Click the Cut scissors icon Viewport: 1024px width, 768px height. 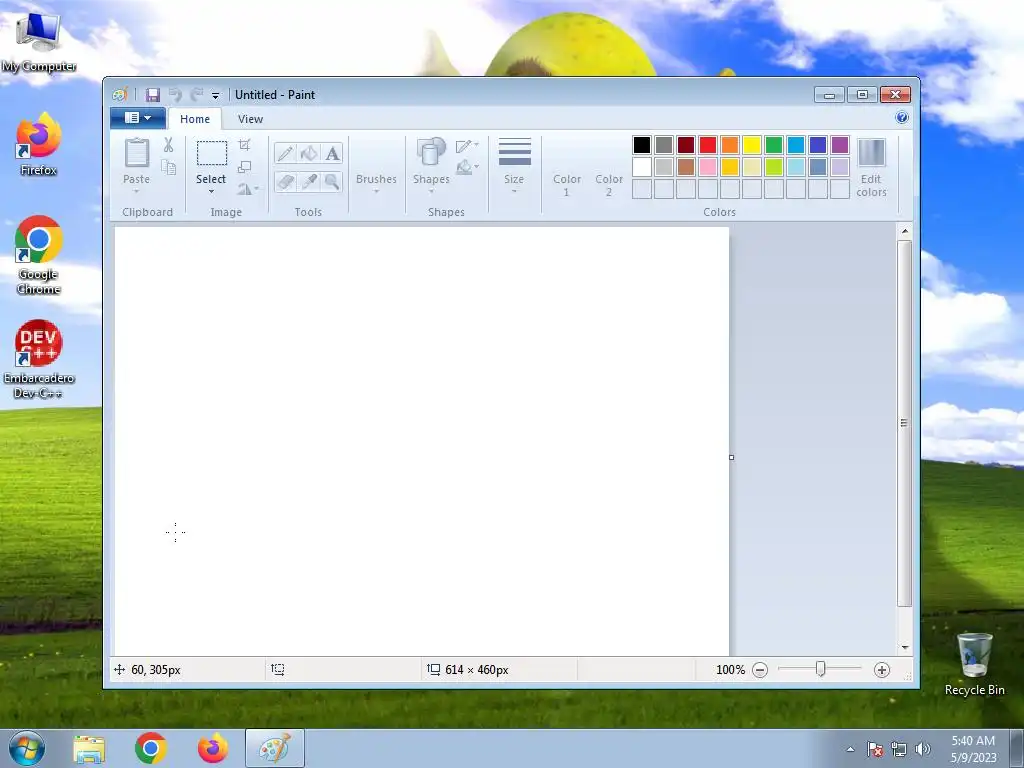tap(168, 145)
